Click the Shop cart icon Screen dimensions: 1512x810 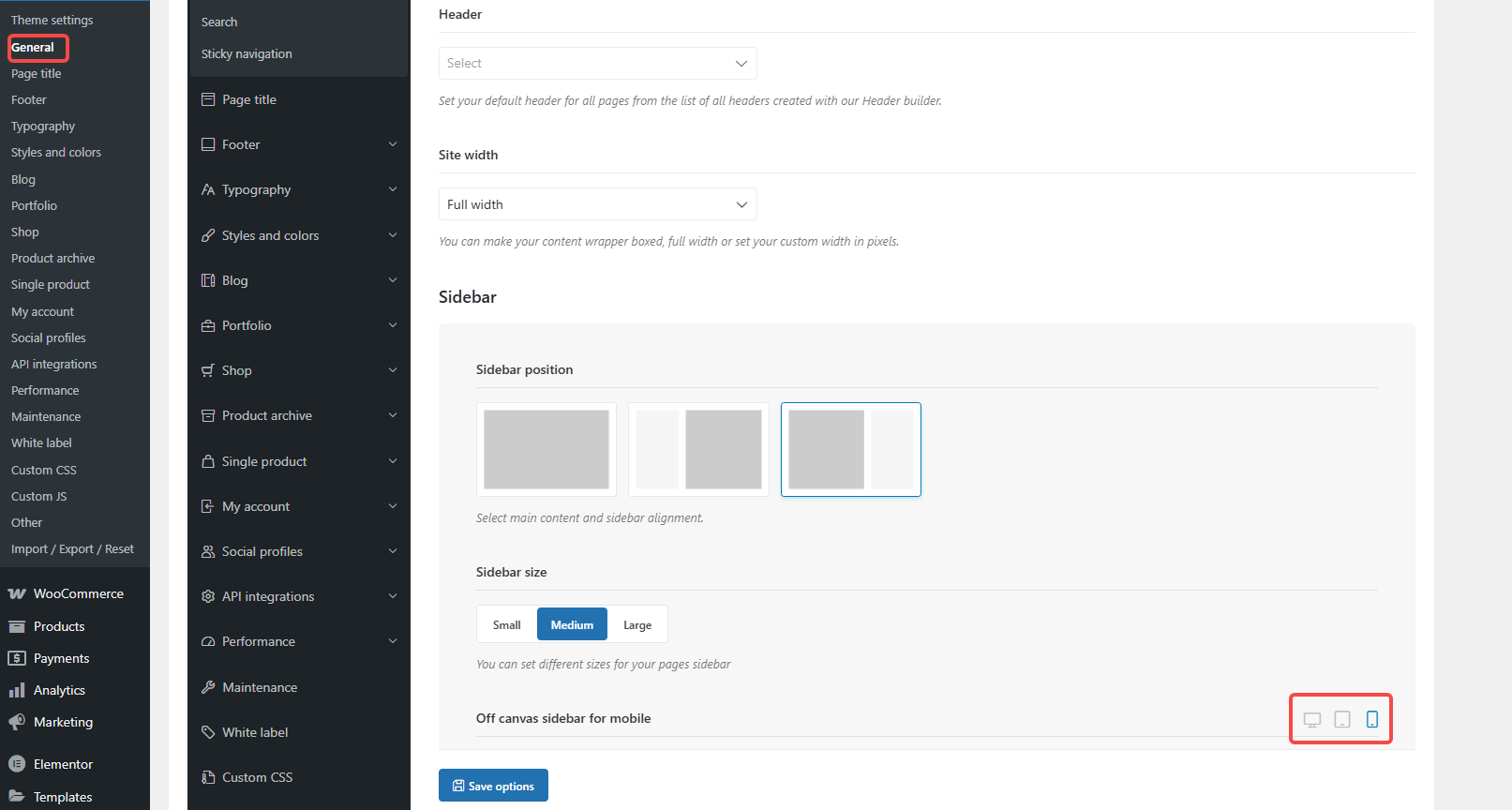tap(208, 371)
